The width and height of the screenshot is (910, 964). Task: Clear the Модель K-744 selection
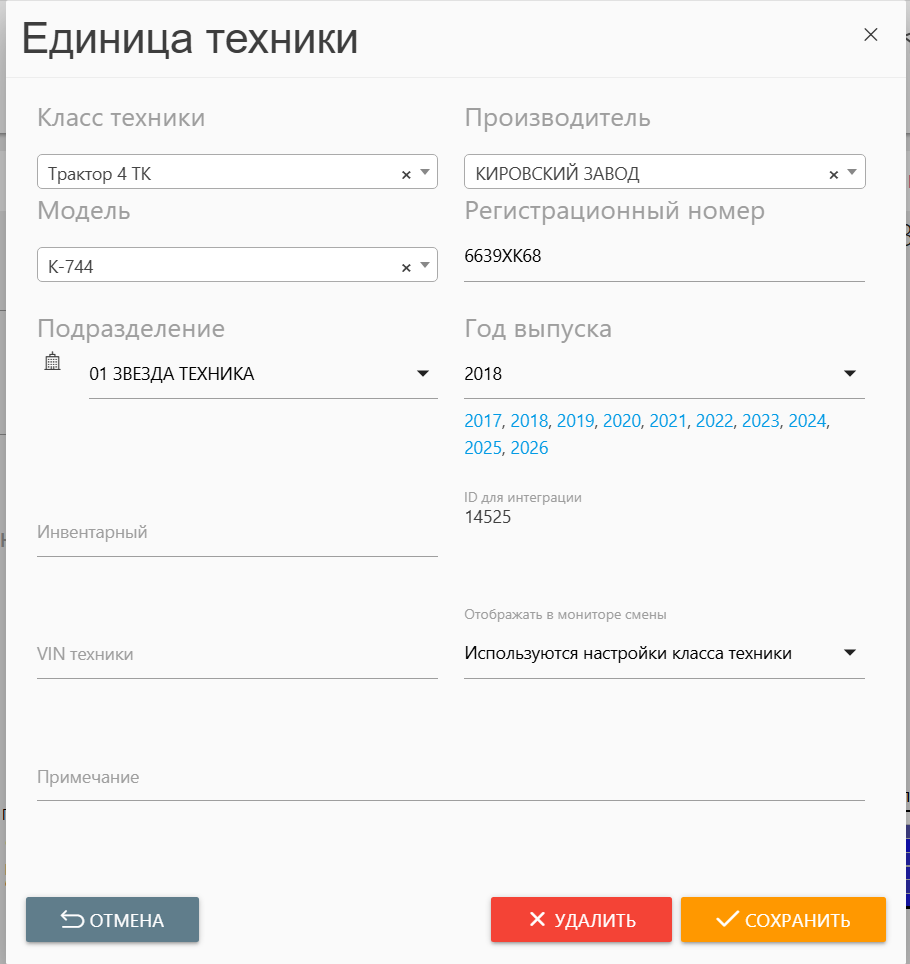[406, 267]
